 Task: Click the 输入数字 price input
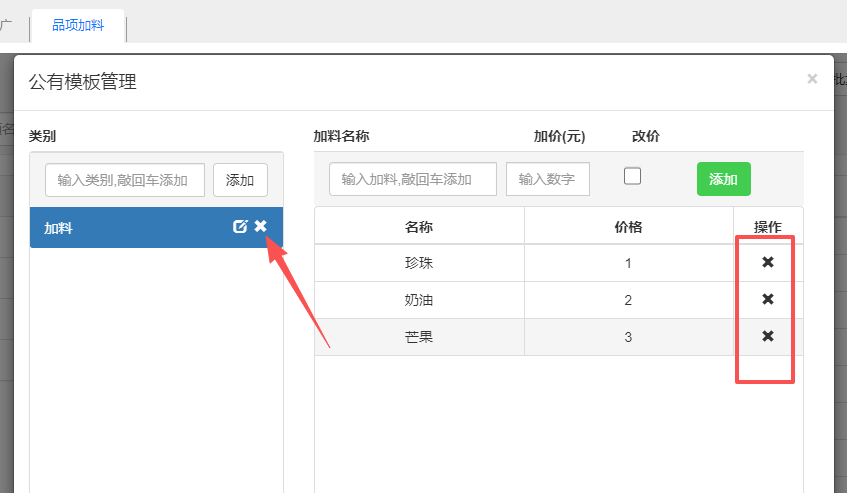547,179
